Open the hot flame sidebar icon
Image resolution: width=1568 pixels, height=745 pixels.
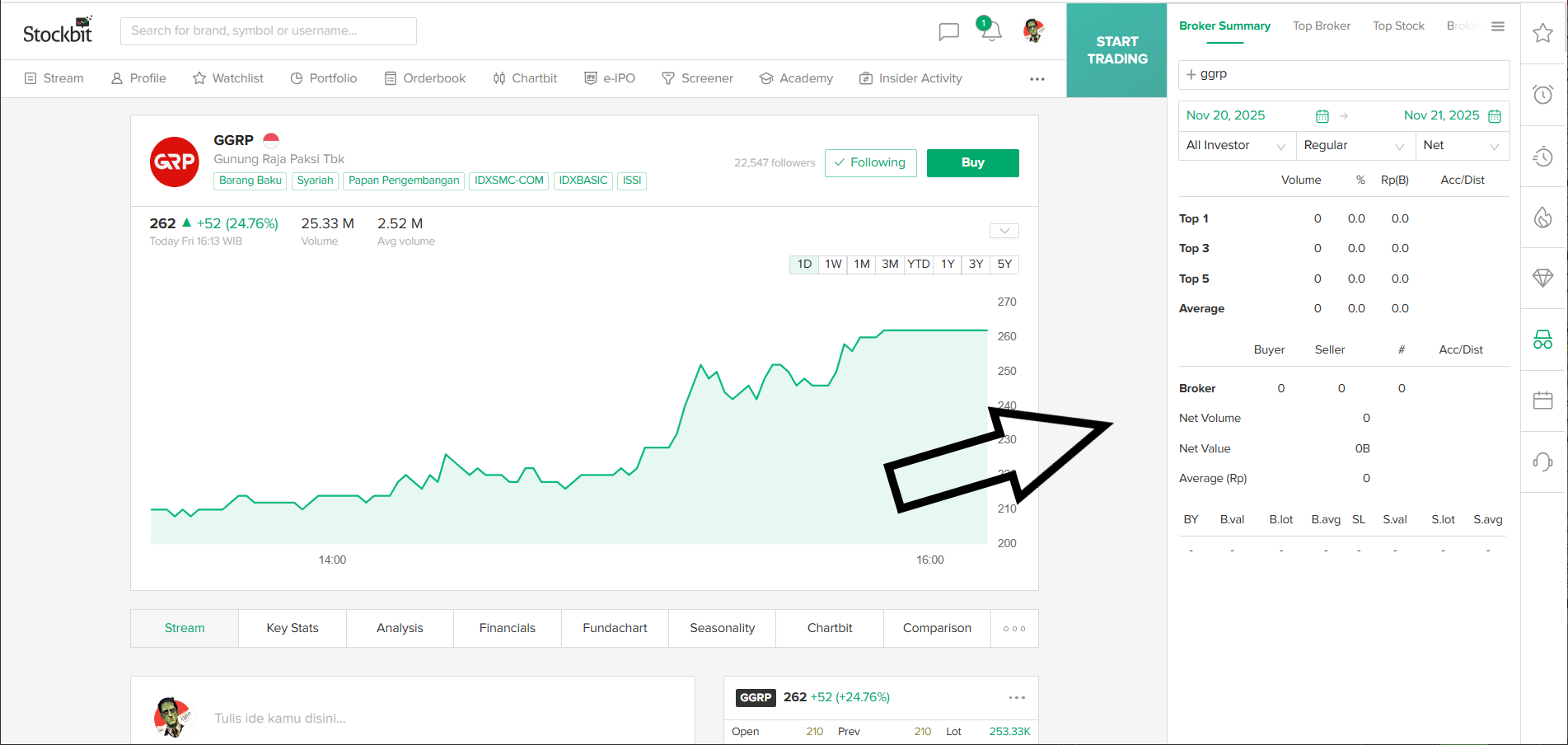coord(1543,217)
